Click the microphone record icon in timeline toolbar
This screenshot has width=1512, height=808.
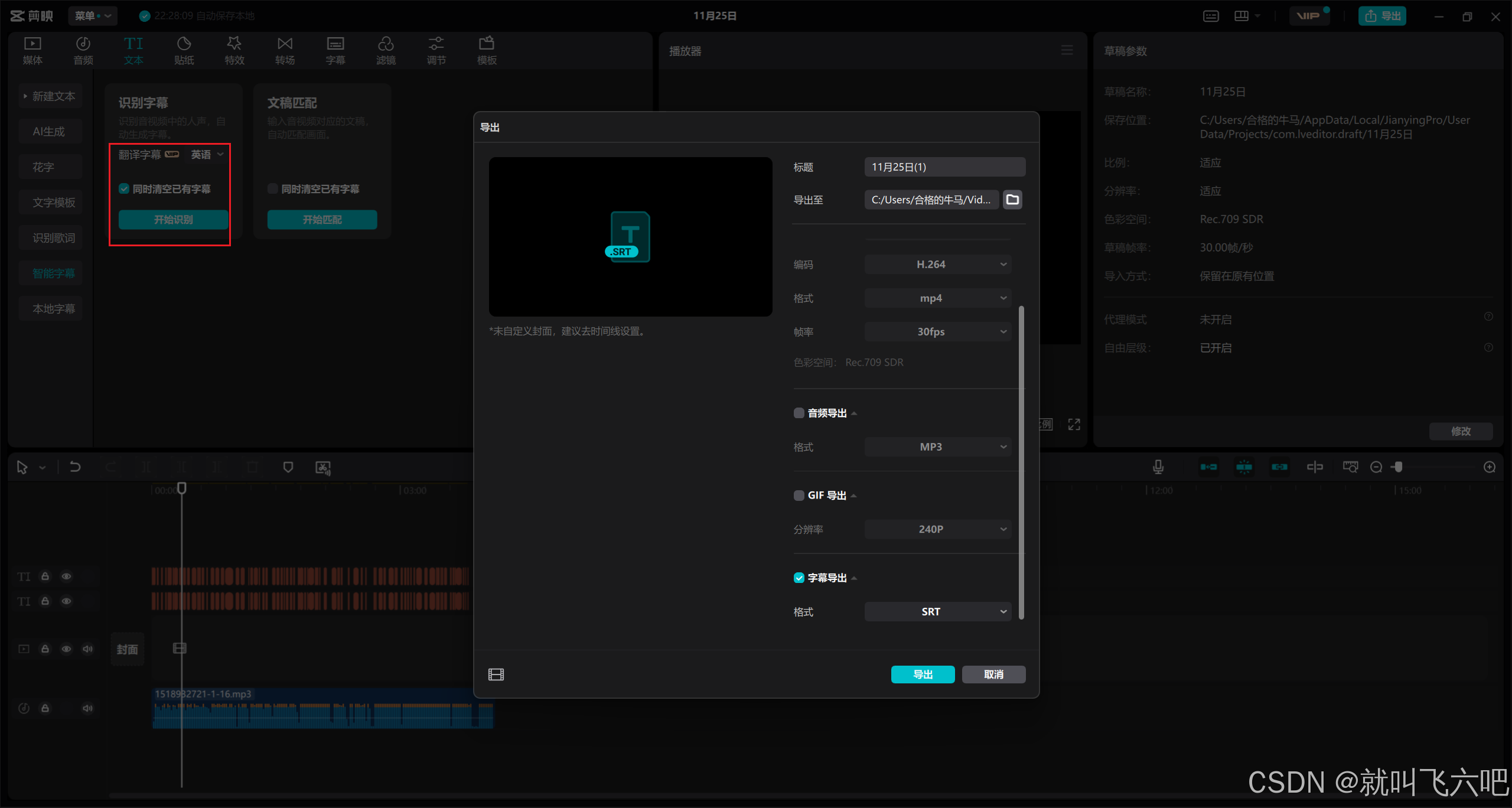point(1158,467)
